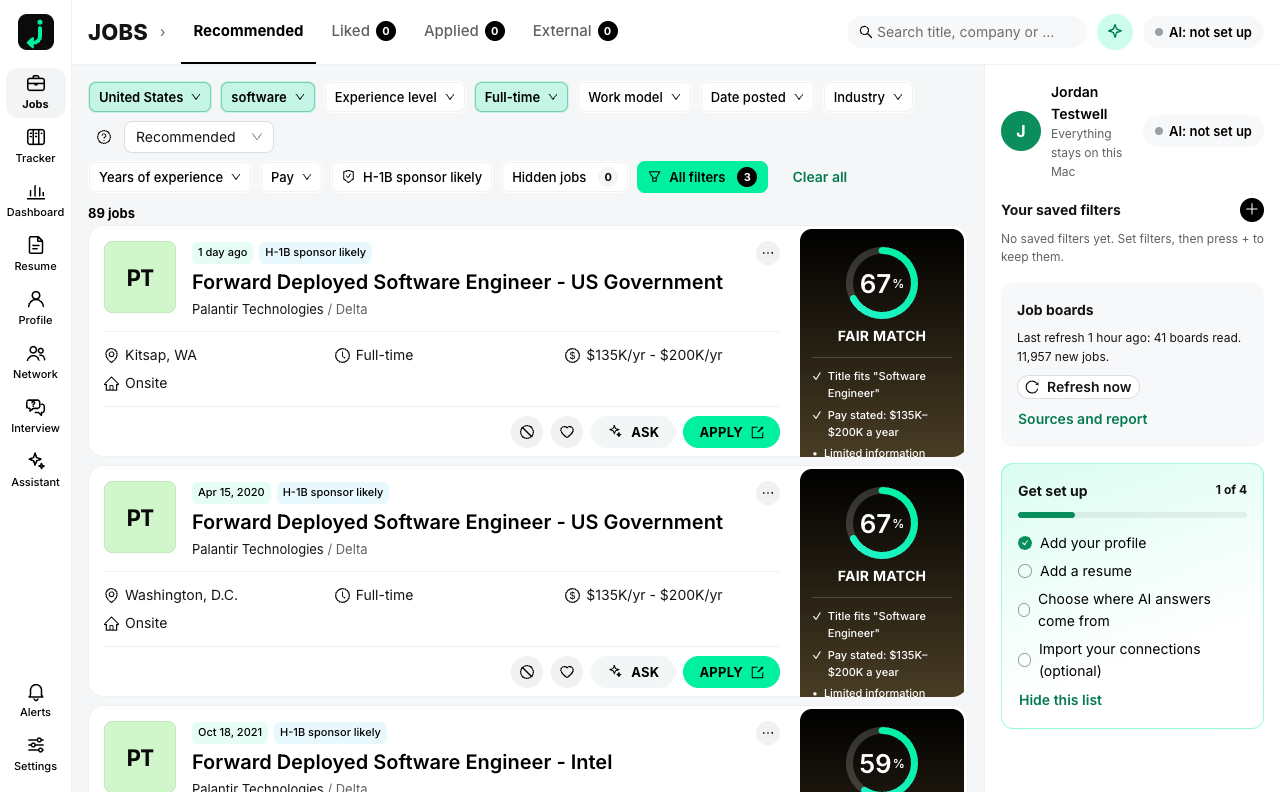
Task: Expand the Years of experience filter
Action: click(170, 177)
